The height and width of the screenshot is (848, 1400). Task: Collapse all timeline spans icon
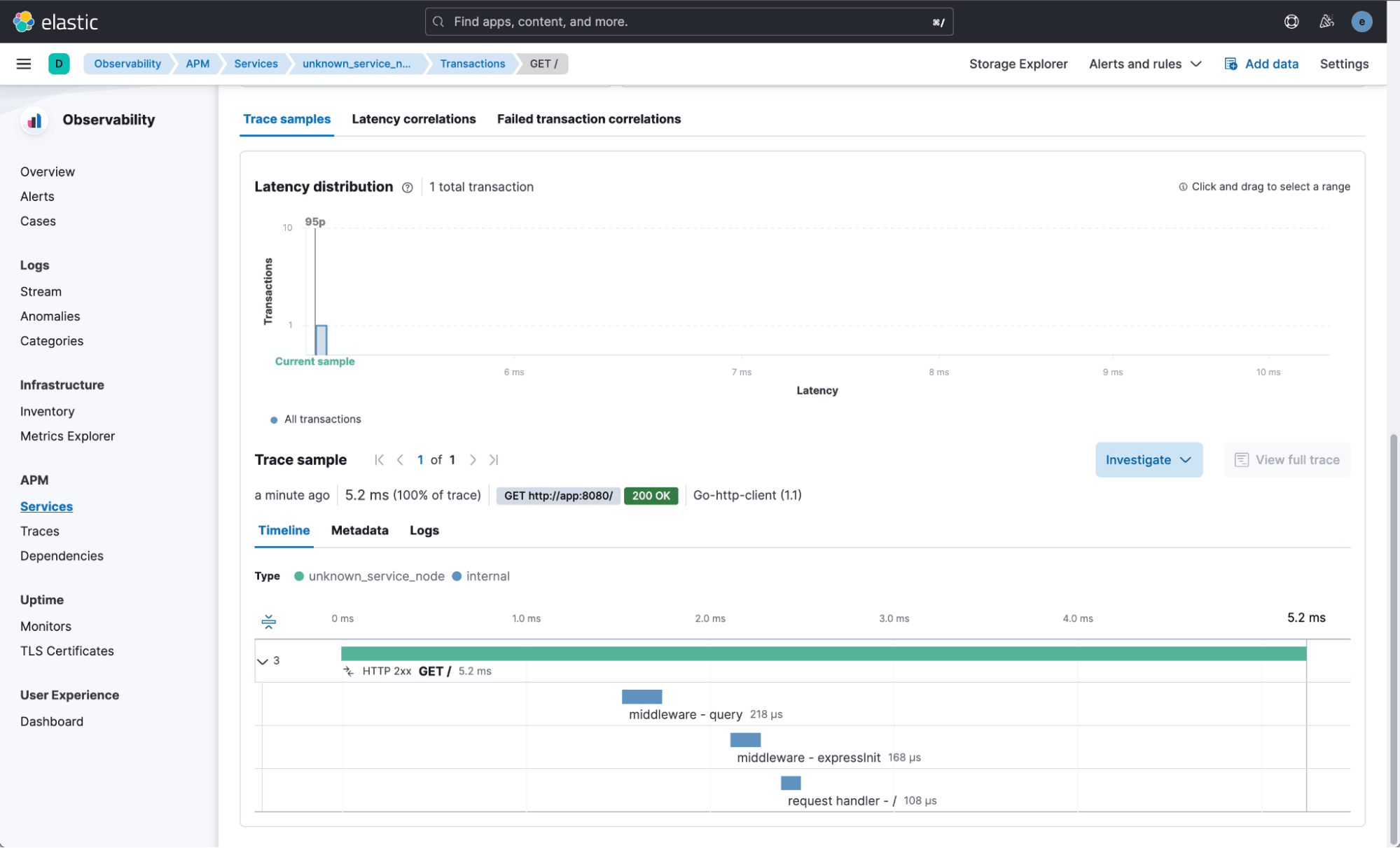coord(268,621)
